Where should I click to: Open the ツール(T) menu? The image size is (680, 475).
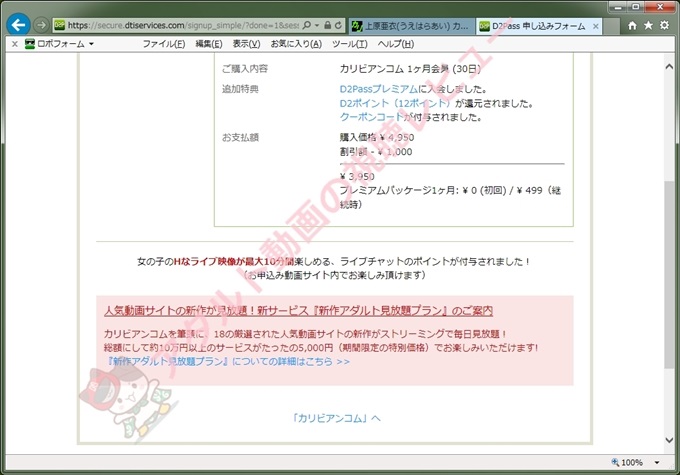tap(350, 44)
